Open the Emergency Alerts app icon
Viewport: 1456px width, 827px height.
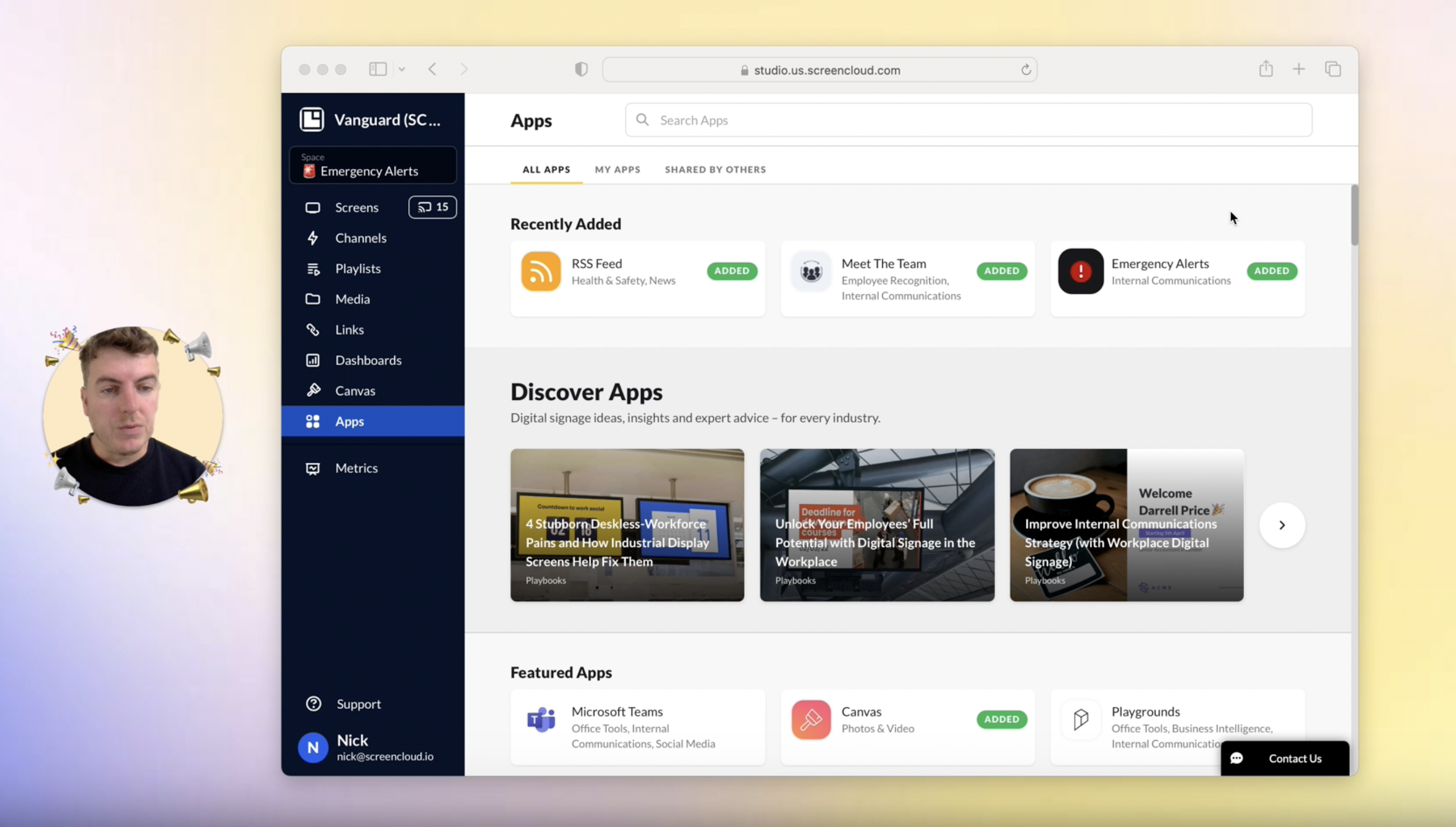point(1080,271)
